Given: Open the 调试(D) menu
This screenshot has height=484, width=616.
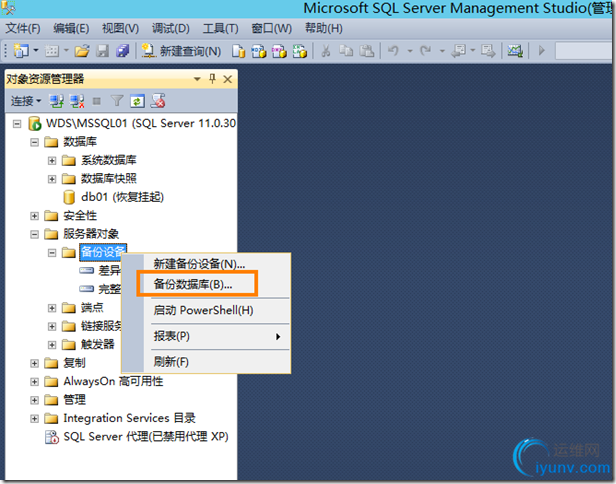Looking at the screenshot, I should pyautogui.click(x=170, y=28).
